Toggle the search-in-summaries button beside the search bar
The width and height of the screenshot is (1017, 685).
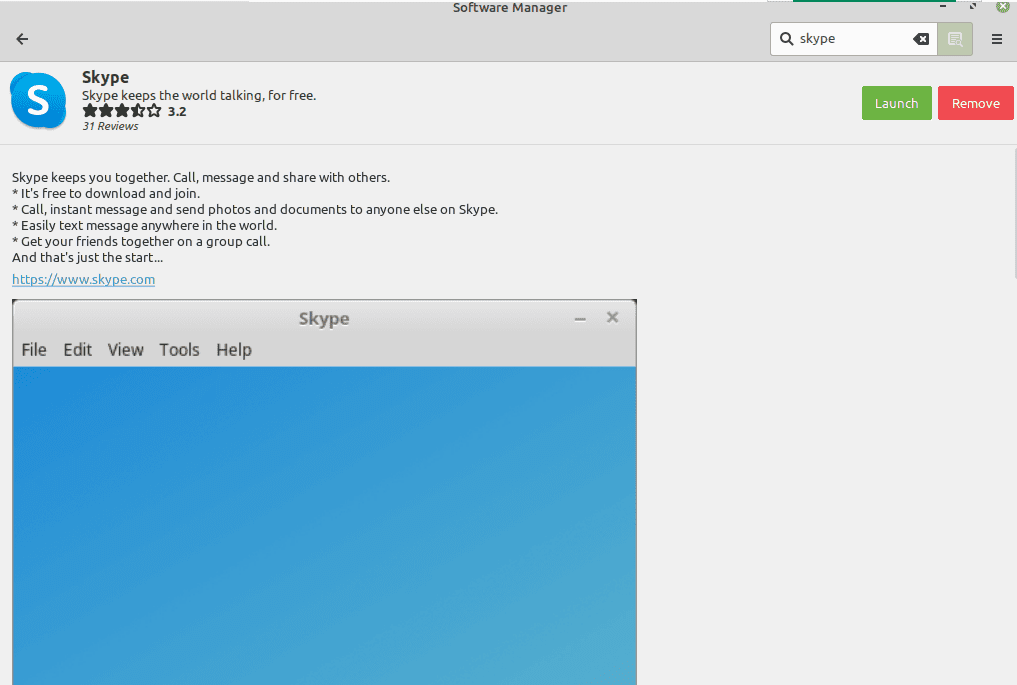click(955, 39)
